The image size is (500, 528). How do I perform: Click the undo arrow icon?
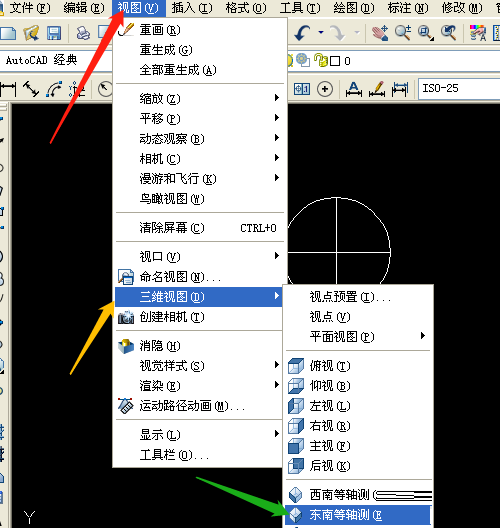tap(302, 33)
